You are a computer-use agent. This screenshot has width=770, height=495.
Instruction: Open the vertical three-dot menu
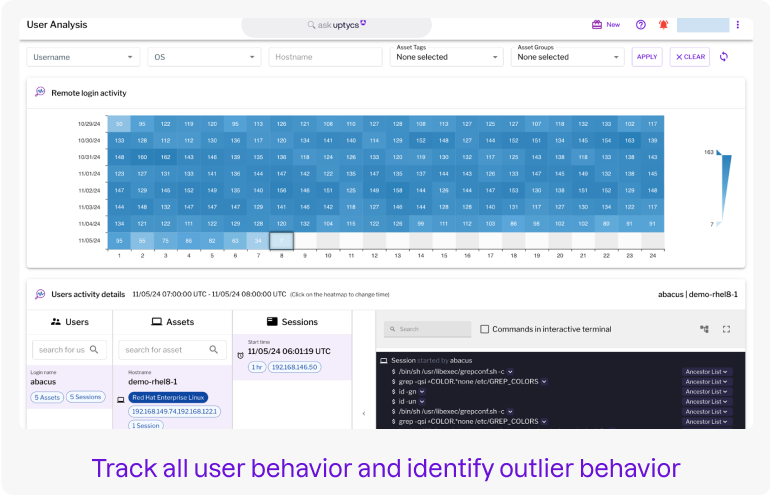(x=738, y=24)
